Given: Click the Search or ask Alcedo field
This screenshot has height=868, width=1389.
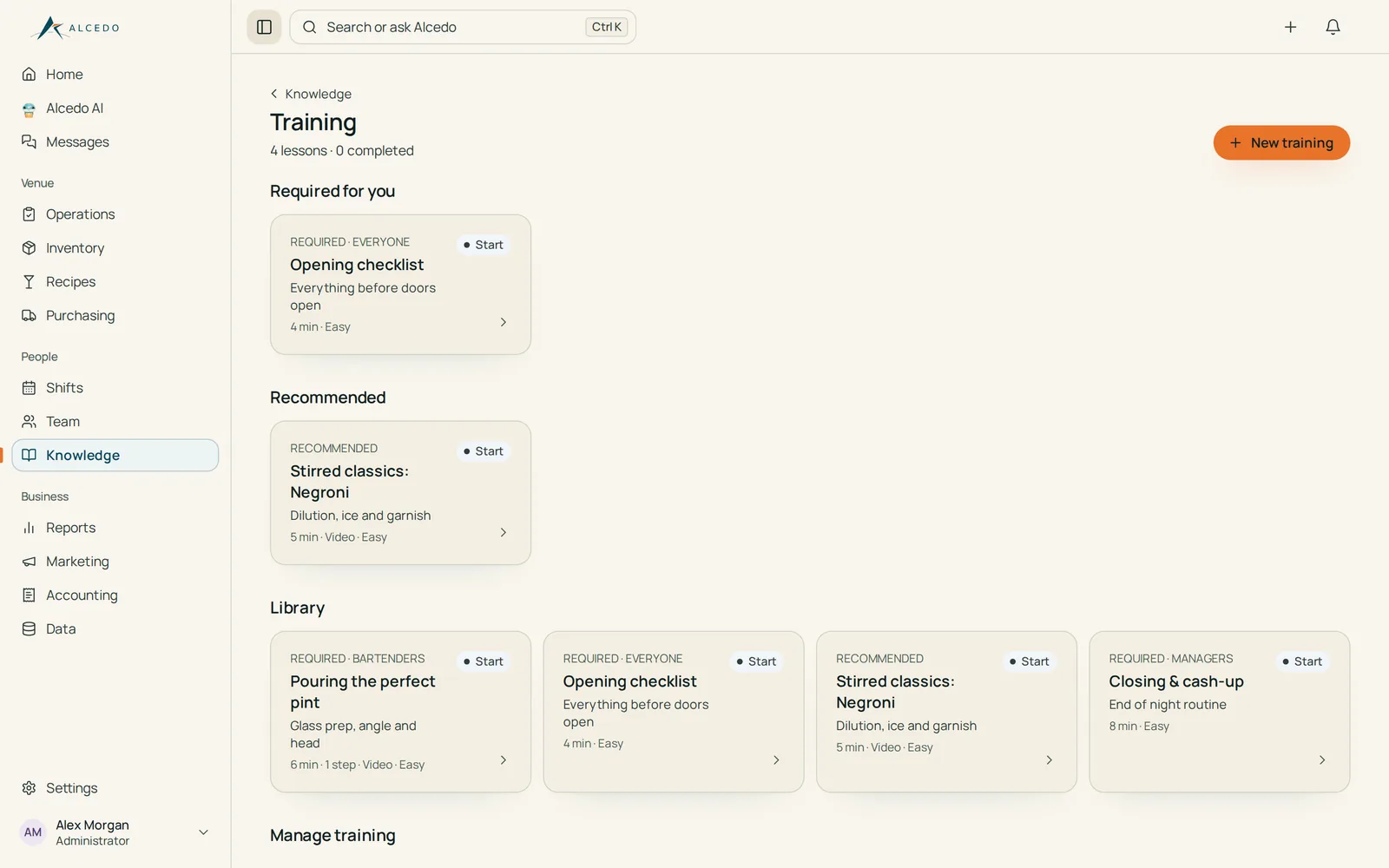Looking at the screenshot, I should 463,27.
